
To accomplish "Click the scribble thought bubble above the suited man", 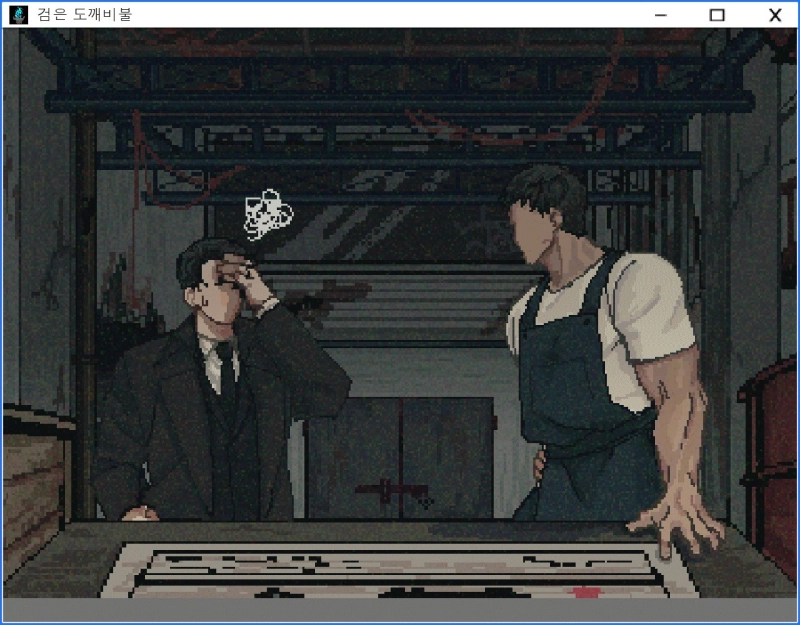I will click(268, 214).
